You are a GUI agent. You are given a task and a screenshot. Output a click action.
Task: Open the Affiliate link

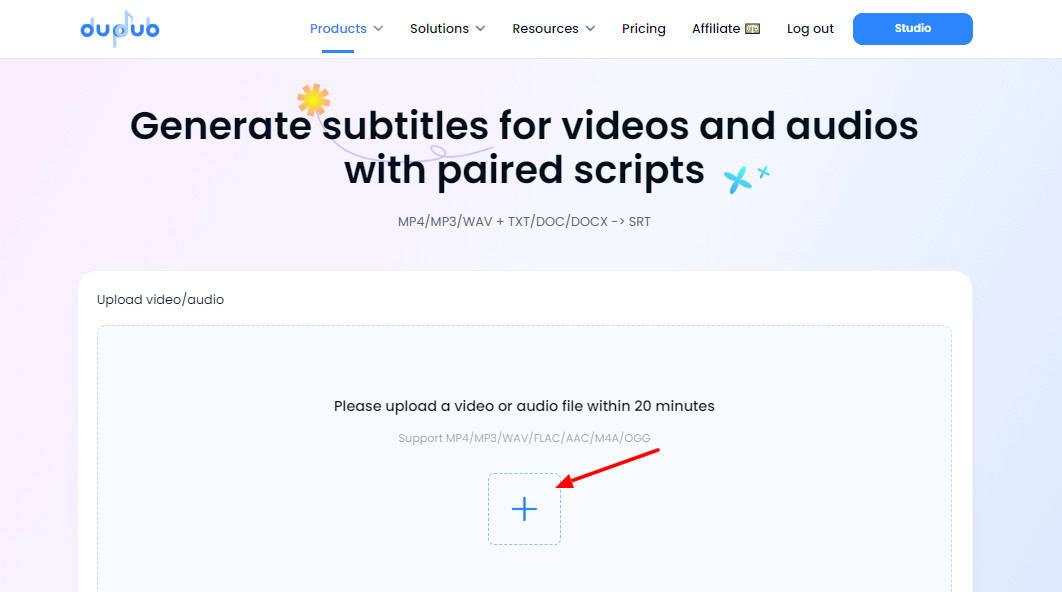[x=716, y=28]
